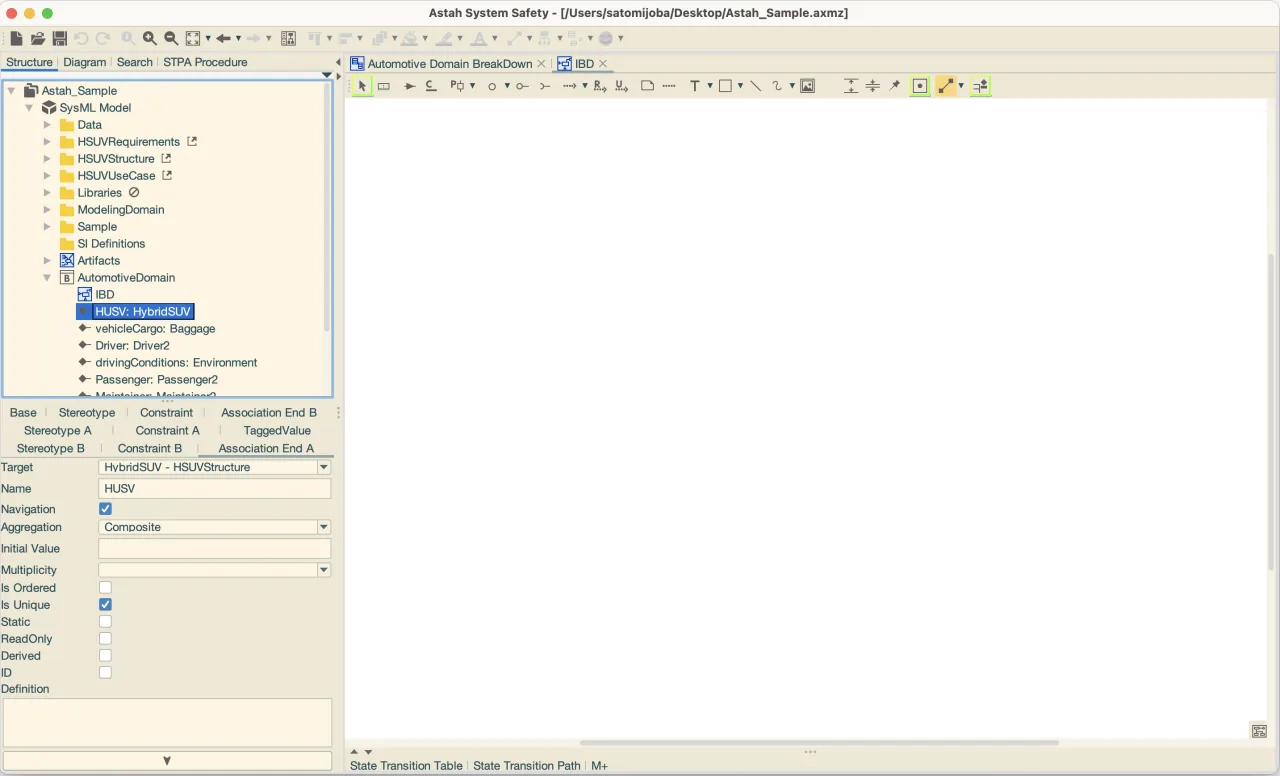Image resolution: width=1280 pixels, height=776 pixels.
Task: Toggle the diagonal line-style mode button
Action: pos(945,86)
